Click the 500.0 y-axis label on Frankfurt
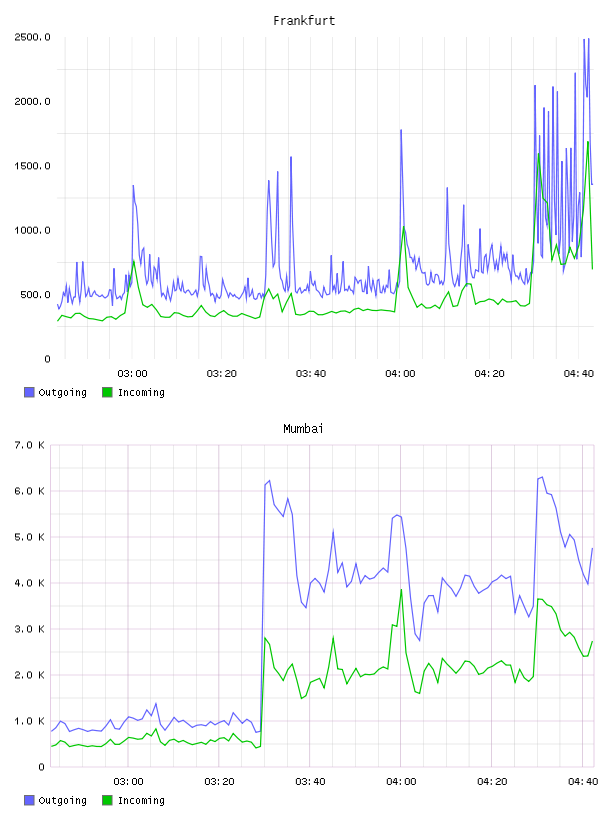The width and height of the screenshot is (608, 816). (35, 295)
